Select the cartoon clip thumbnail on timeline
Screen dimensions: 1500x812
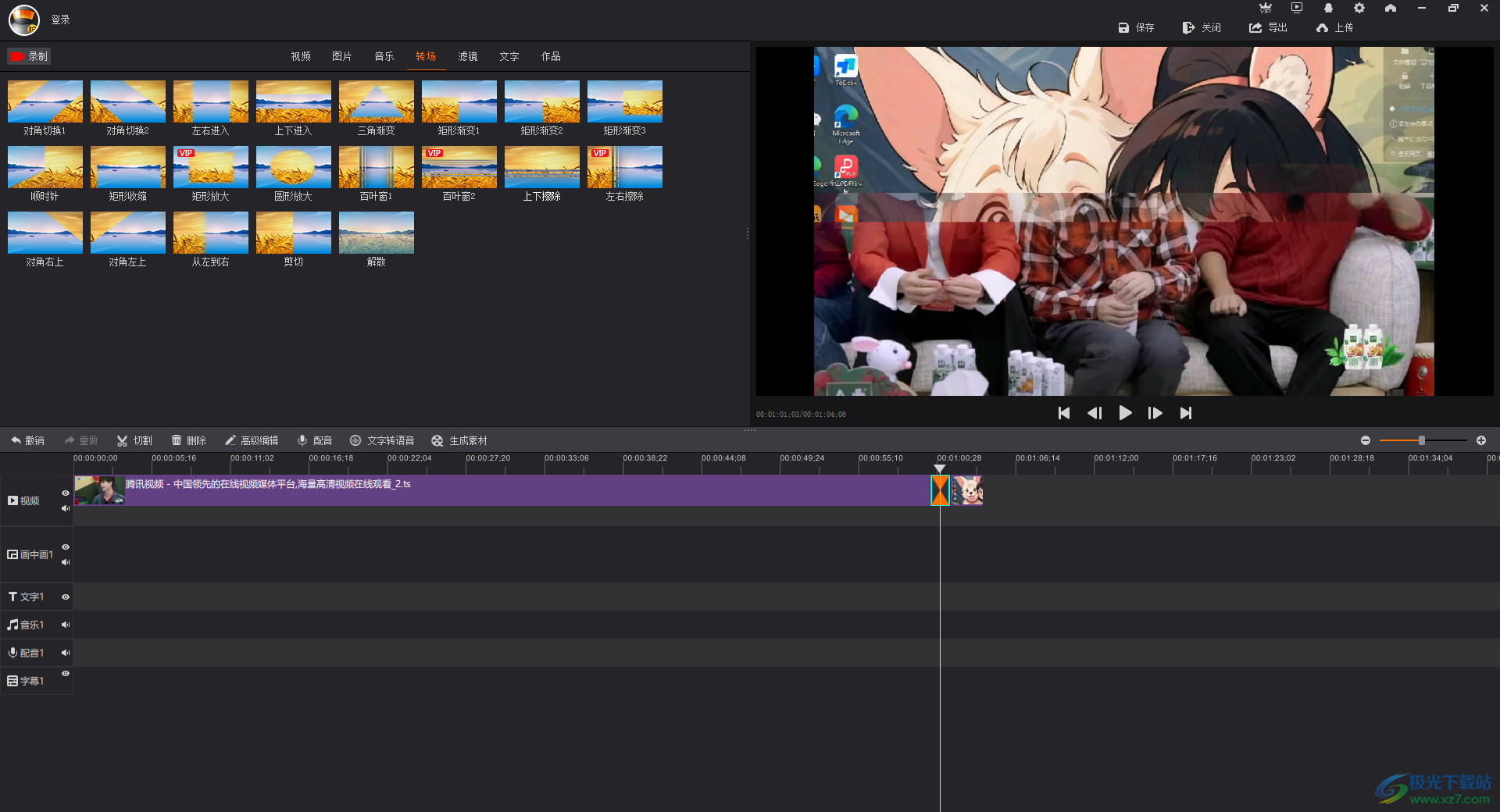click(966, 490)
